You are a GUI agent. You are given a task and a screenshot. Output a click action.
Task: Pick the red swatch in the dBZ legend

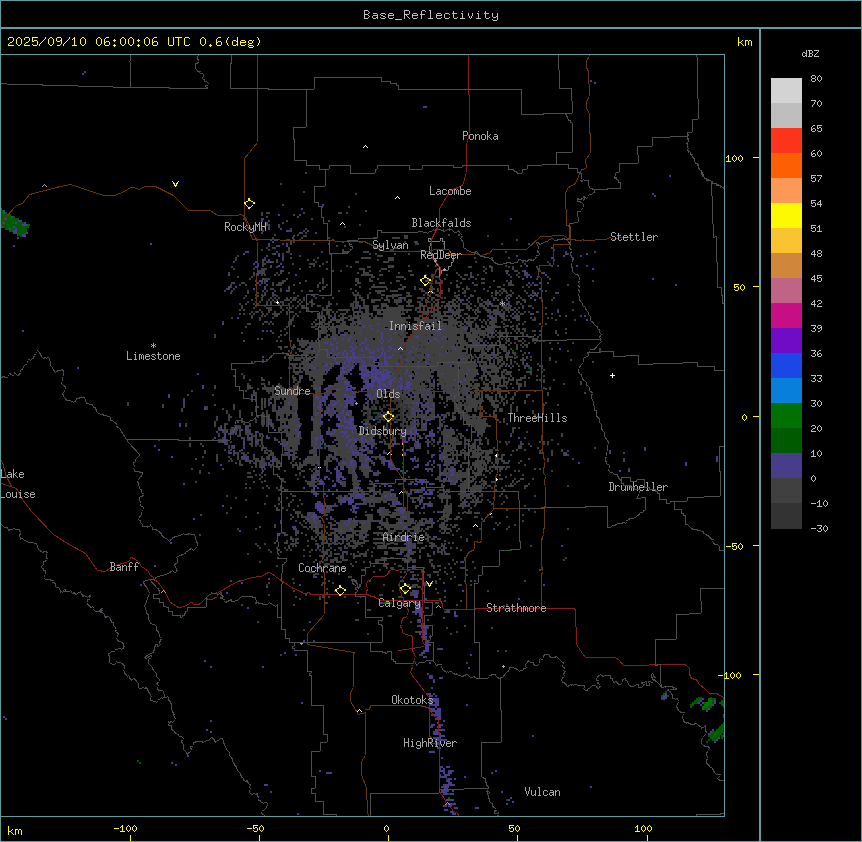click(x=786, y=141)
